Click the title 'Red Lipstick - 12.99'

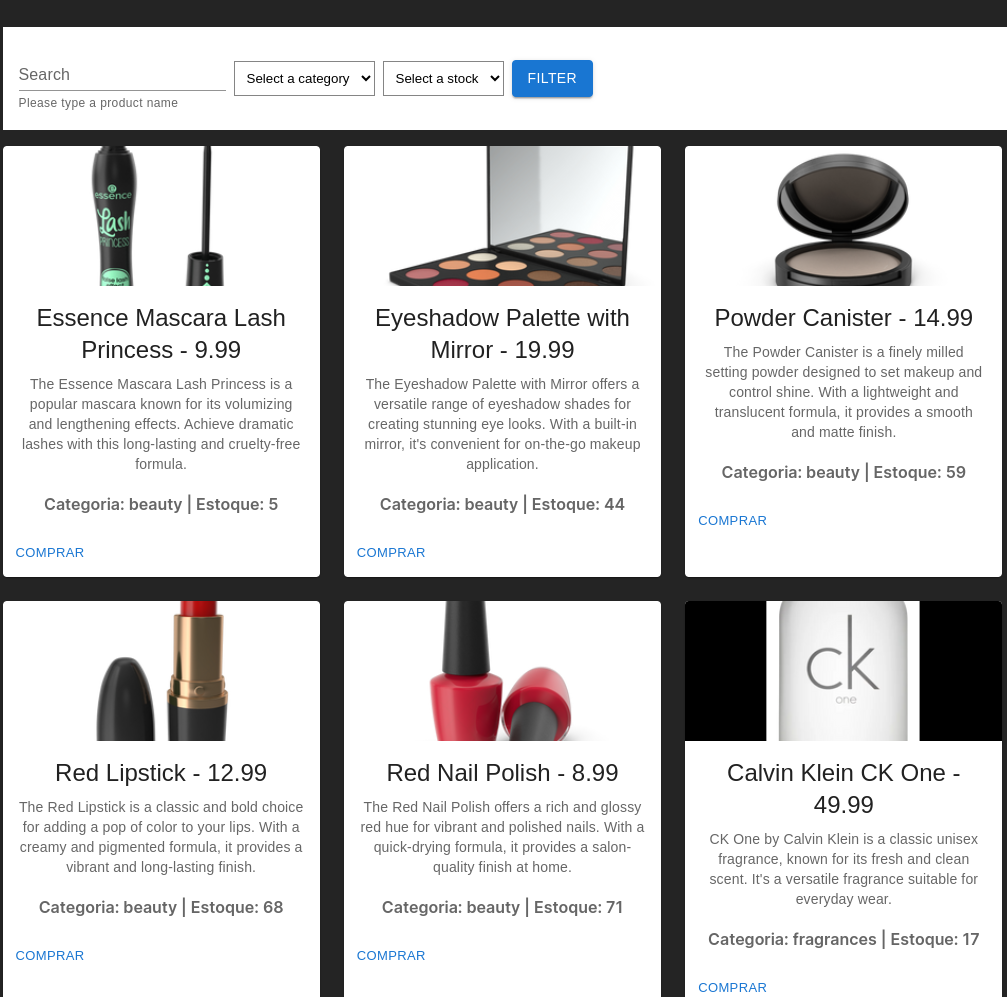point(161,773)
